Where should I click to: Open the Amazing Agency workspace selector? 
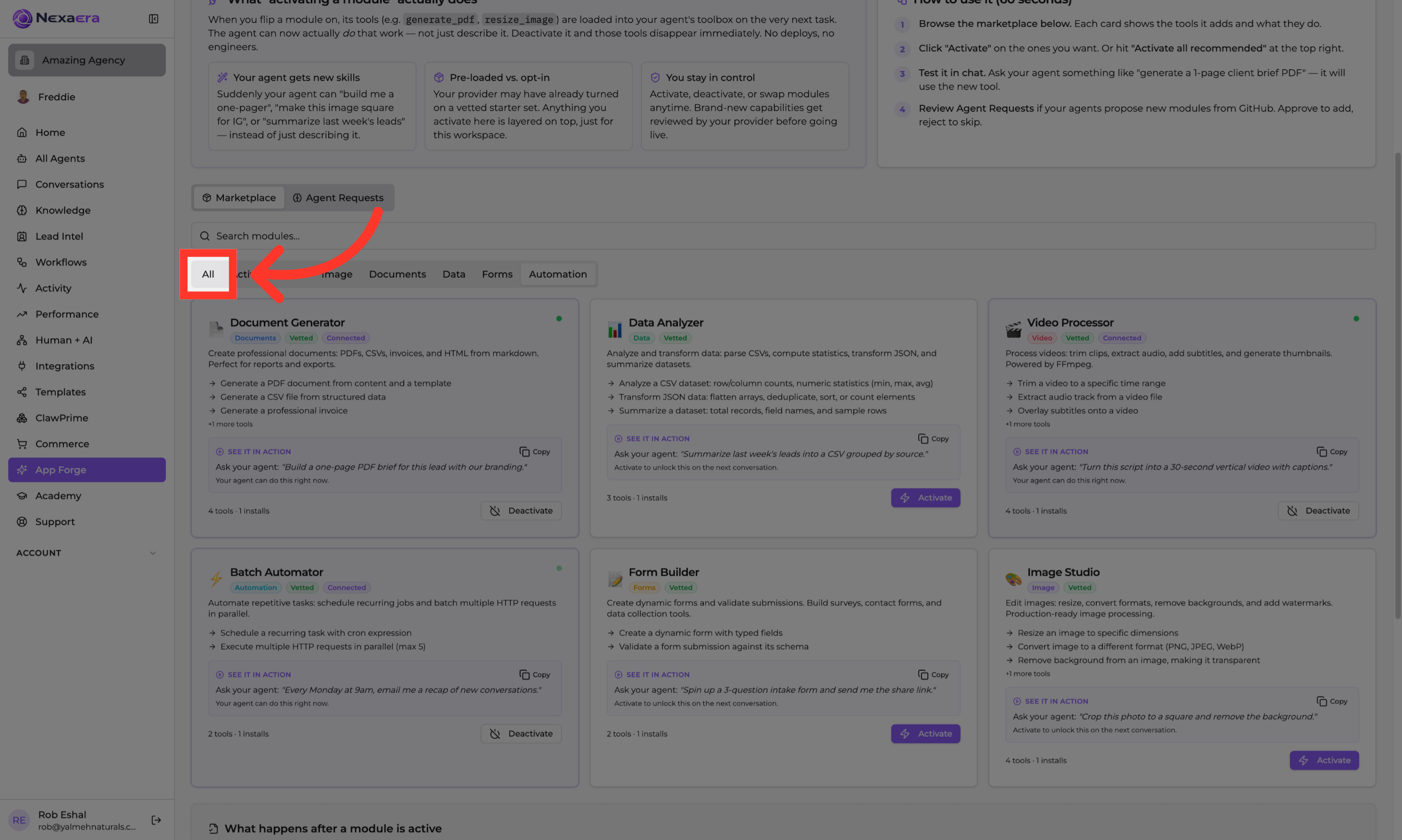point(87,60)
